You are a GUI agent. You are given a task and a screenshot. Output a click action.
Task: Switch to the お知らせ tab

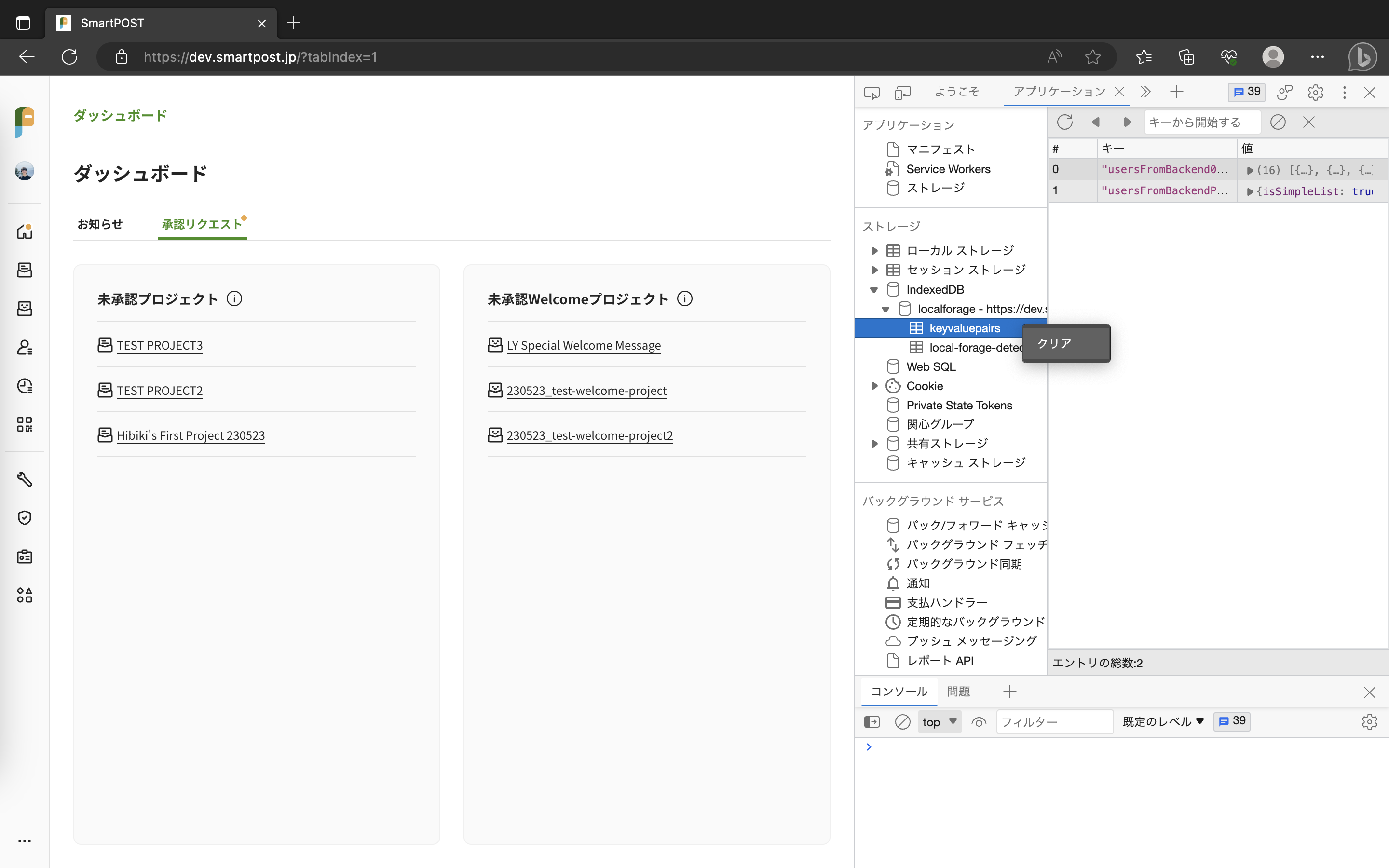pos(100,224)
